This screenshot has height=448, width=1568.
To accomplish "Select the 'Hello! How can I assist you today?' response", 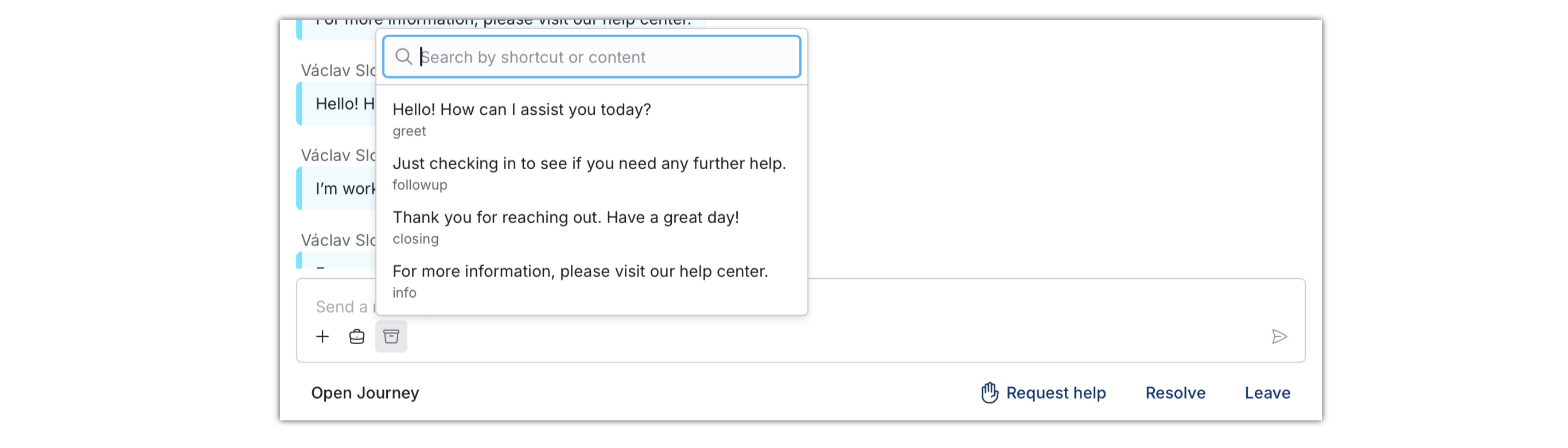I will tap(592, 119).
